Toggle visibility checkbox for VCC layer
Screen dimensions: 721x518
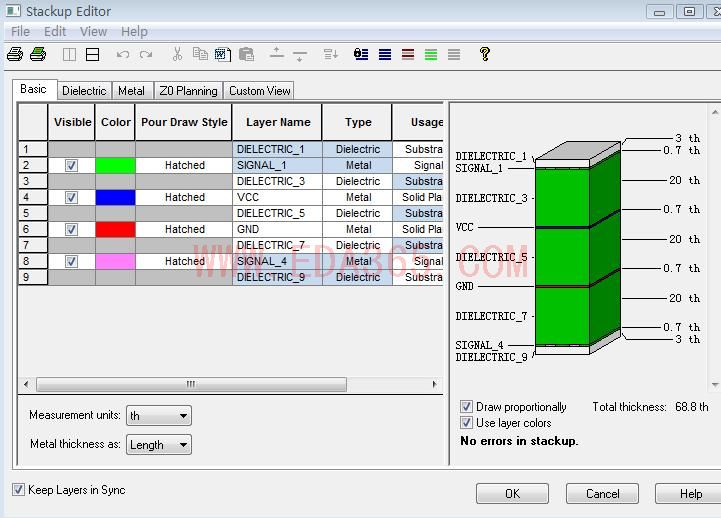tap(71, 198)
